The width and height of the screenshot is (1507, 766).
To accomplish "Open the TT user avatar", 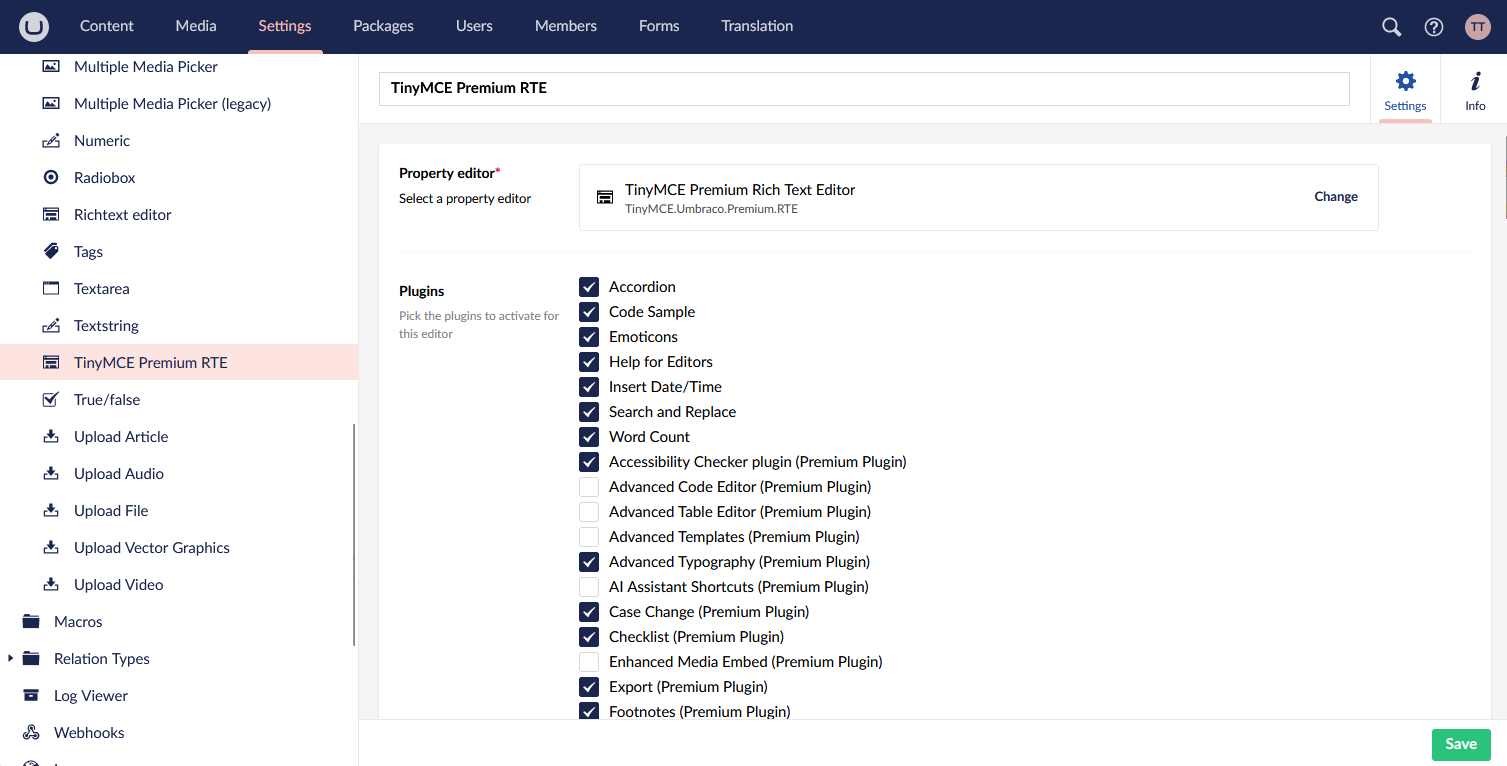I will tap(1478, 27).
